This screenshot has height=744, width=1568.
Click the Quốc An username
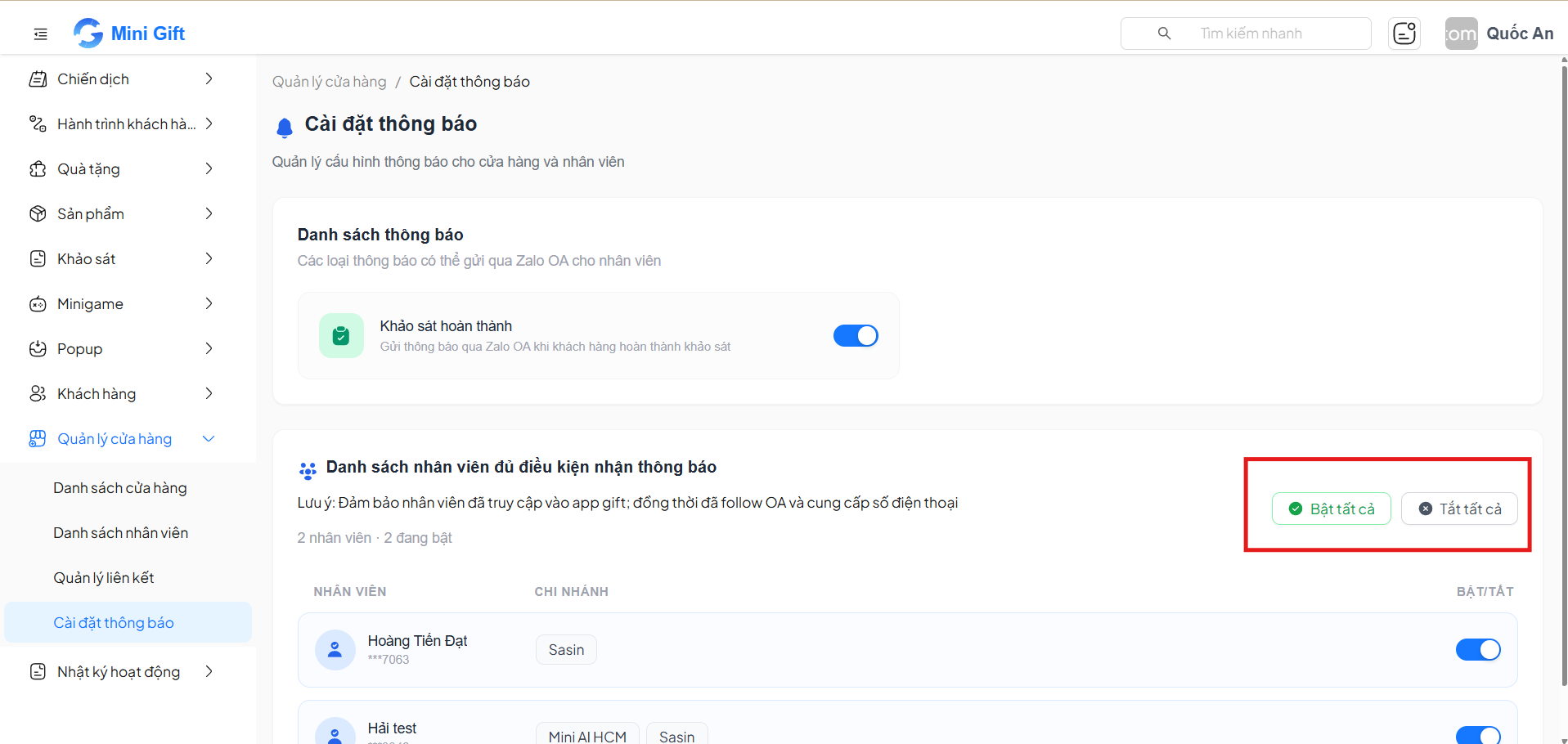1520,34
